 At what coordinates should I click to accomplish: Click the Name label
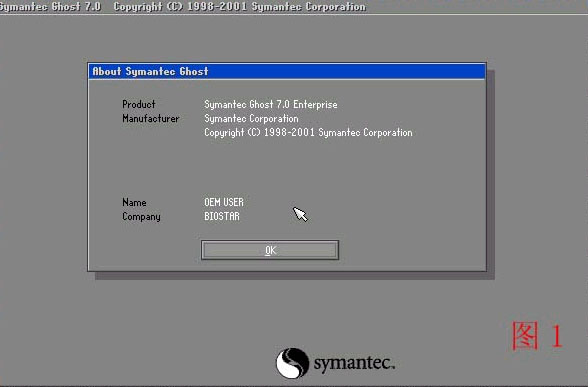click(x=134, y=202)
